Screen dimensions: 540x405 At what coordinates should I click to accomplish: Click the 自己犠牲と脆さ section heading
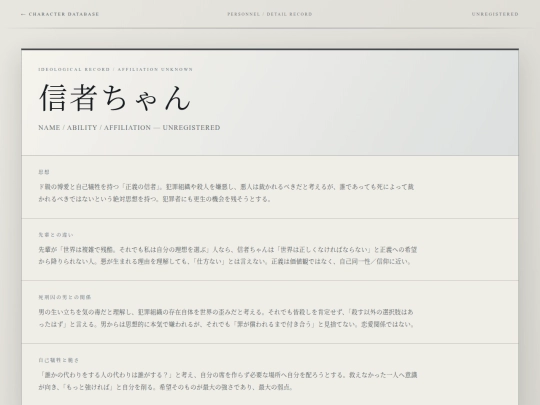click(59, 360)
